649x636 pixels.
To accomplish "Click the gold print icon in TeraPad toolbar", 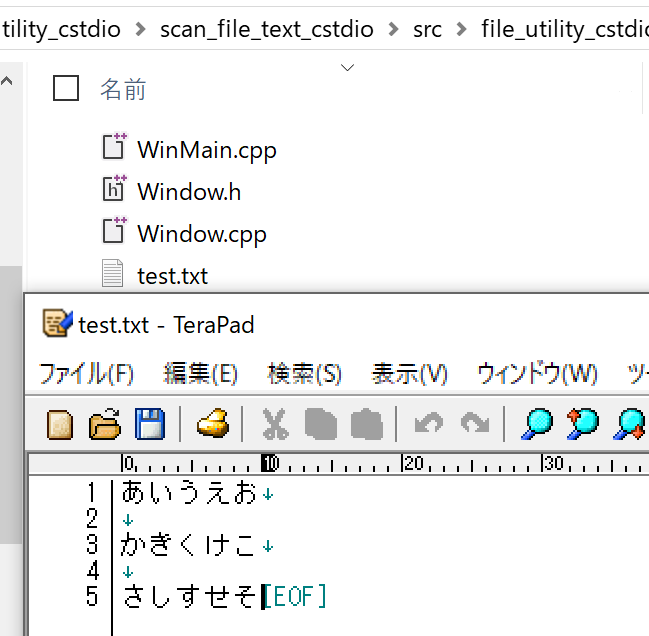I will tap(213, 423).
